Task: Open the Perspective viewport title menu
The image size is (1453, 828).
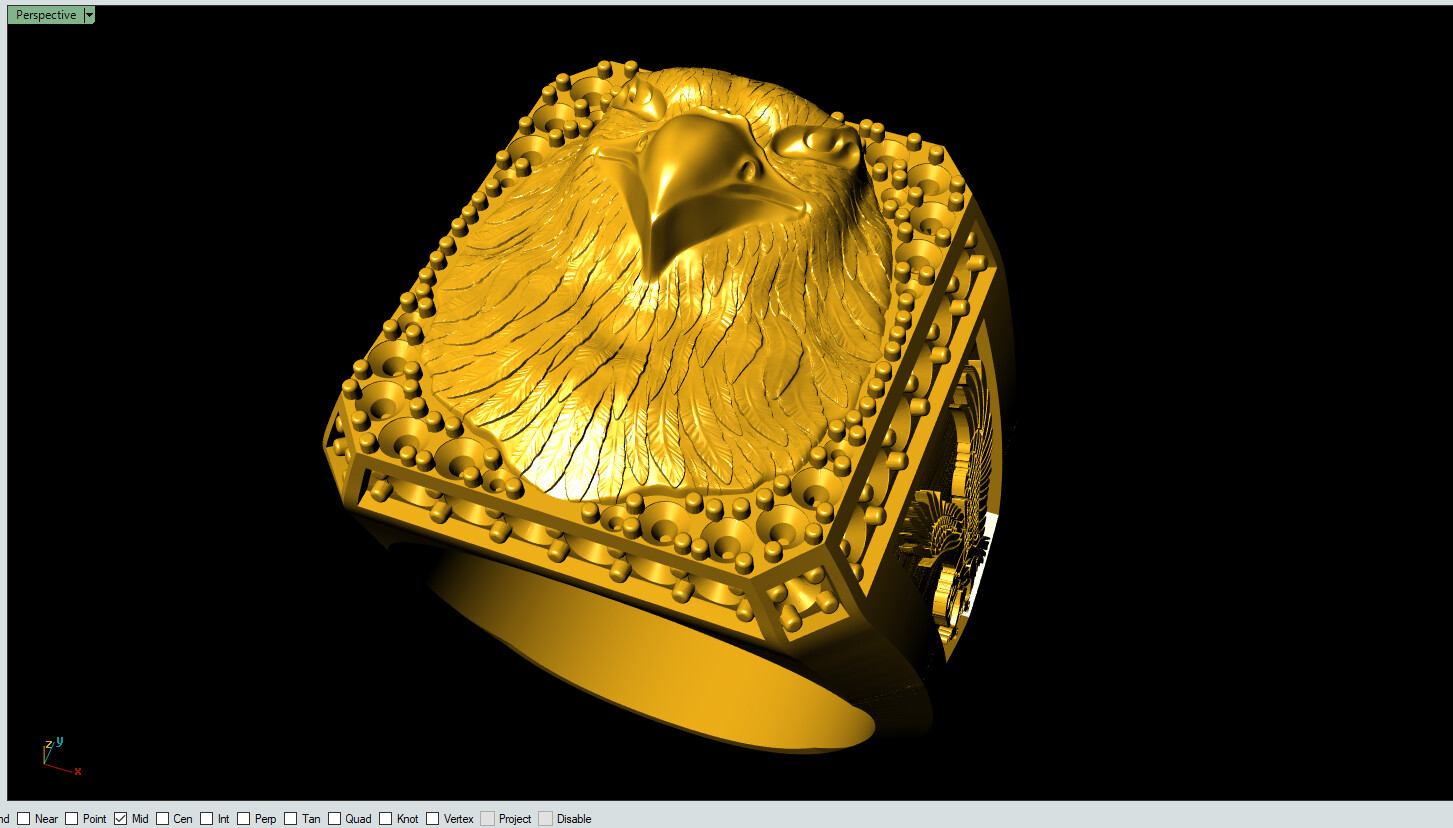Action: (46, 15)
